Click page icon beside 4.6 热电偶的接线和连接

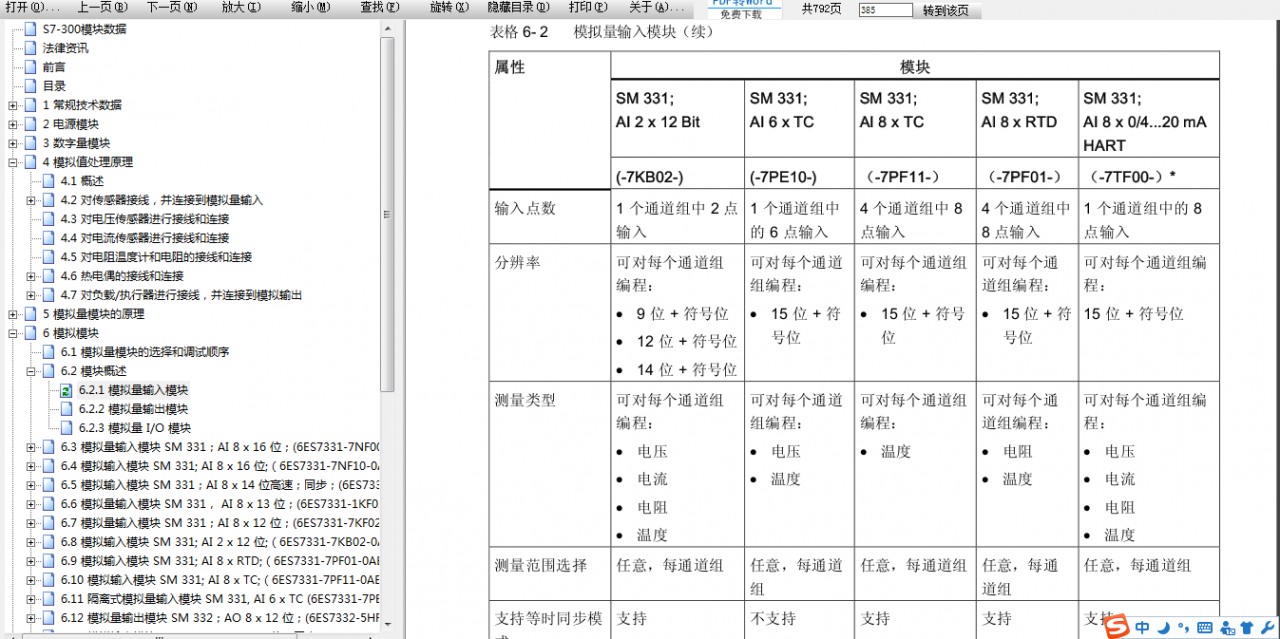(x=48, y=276)
